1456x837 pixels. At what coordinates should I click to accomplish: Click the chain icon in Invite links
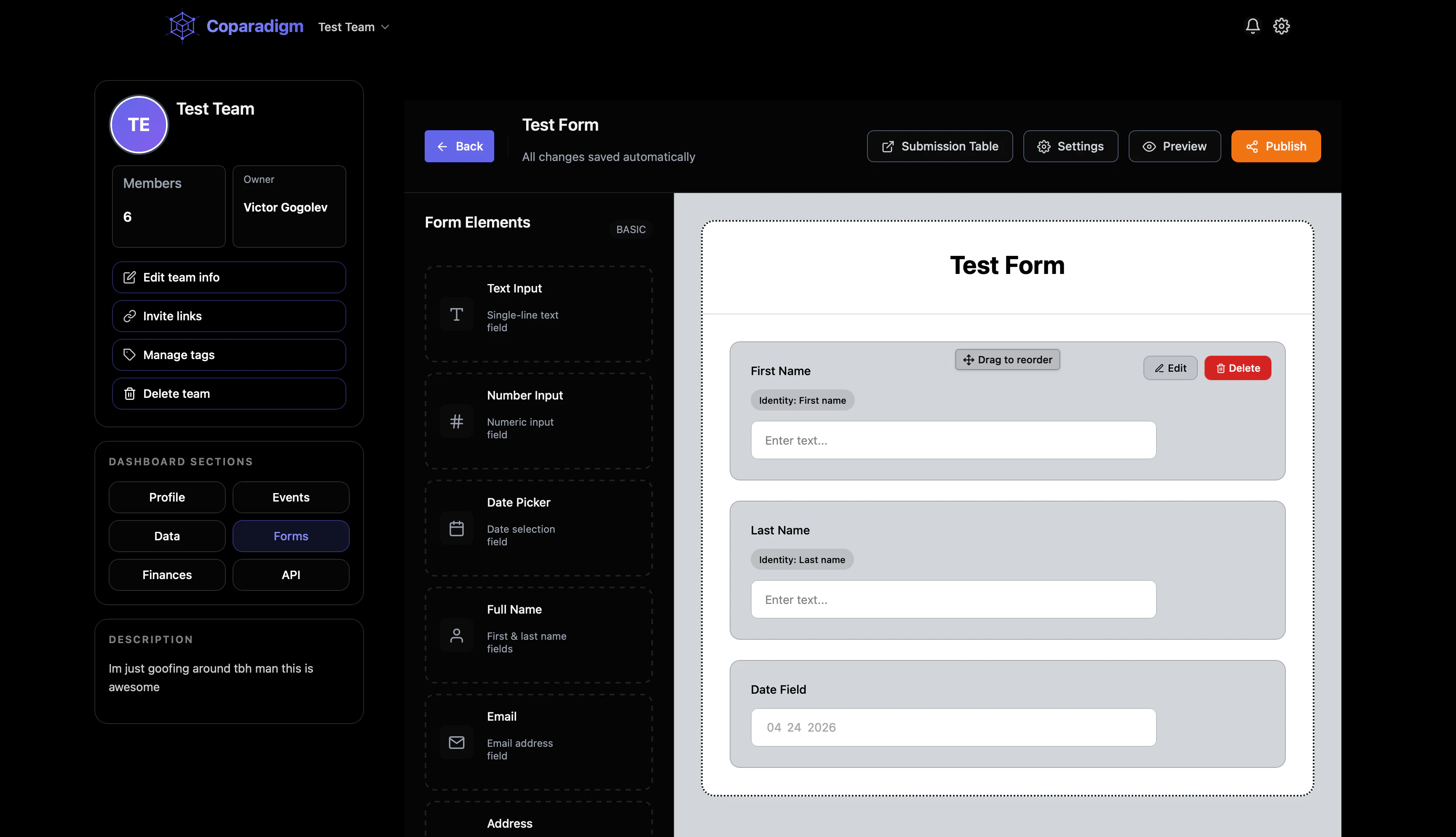[130, 316]
